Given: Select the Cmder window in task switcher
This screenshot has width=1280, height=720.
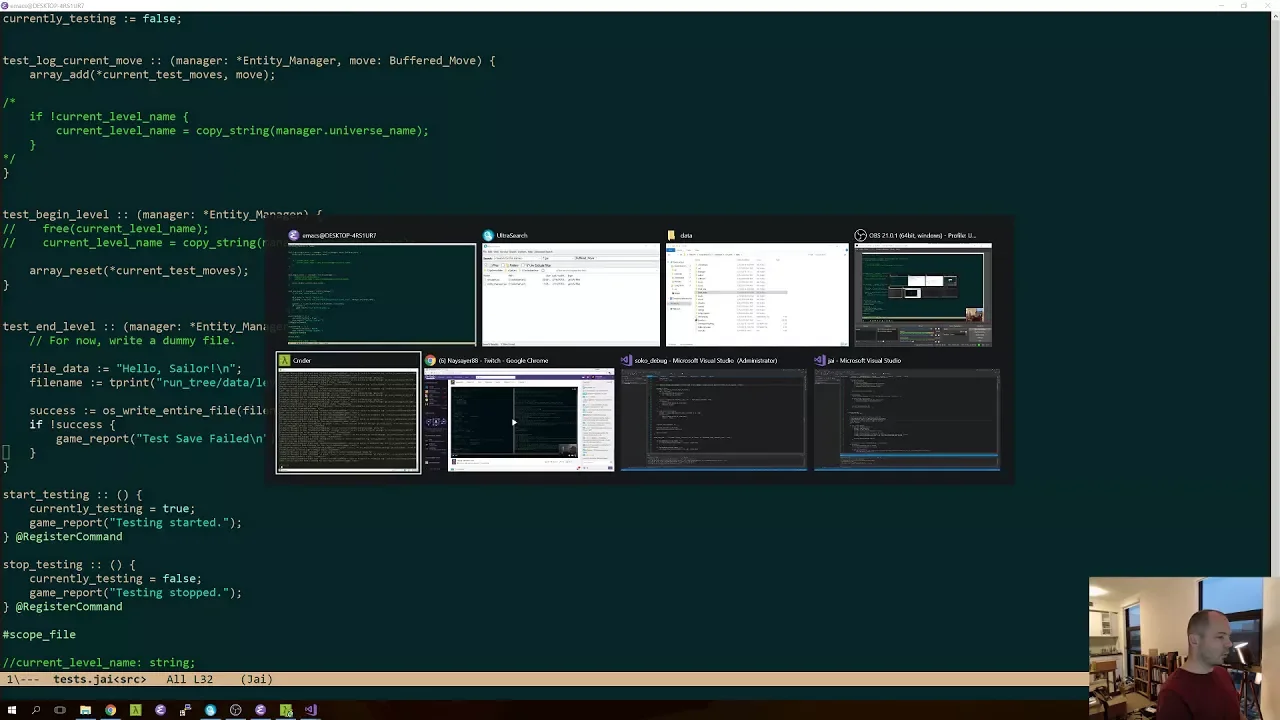Looking at the screenshot, I should (x=348, y=419).
